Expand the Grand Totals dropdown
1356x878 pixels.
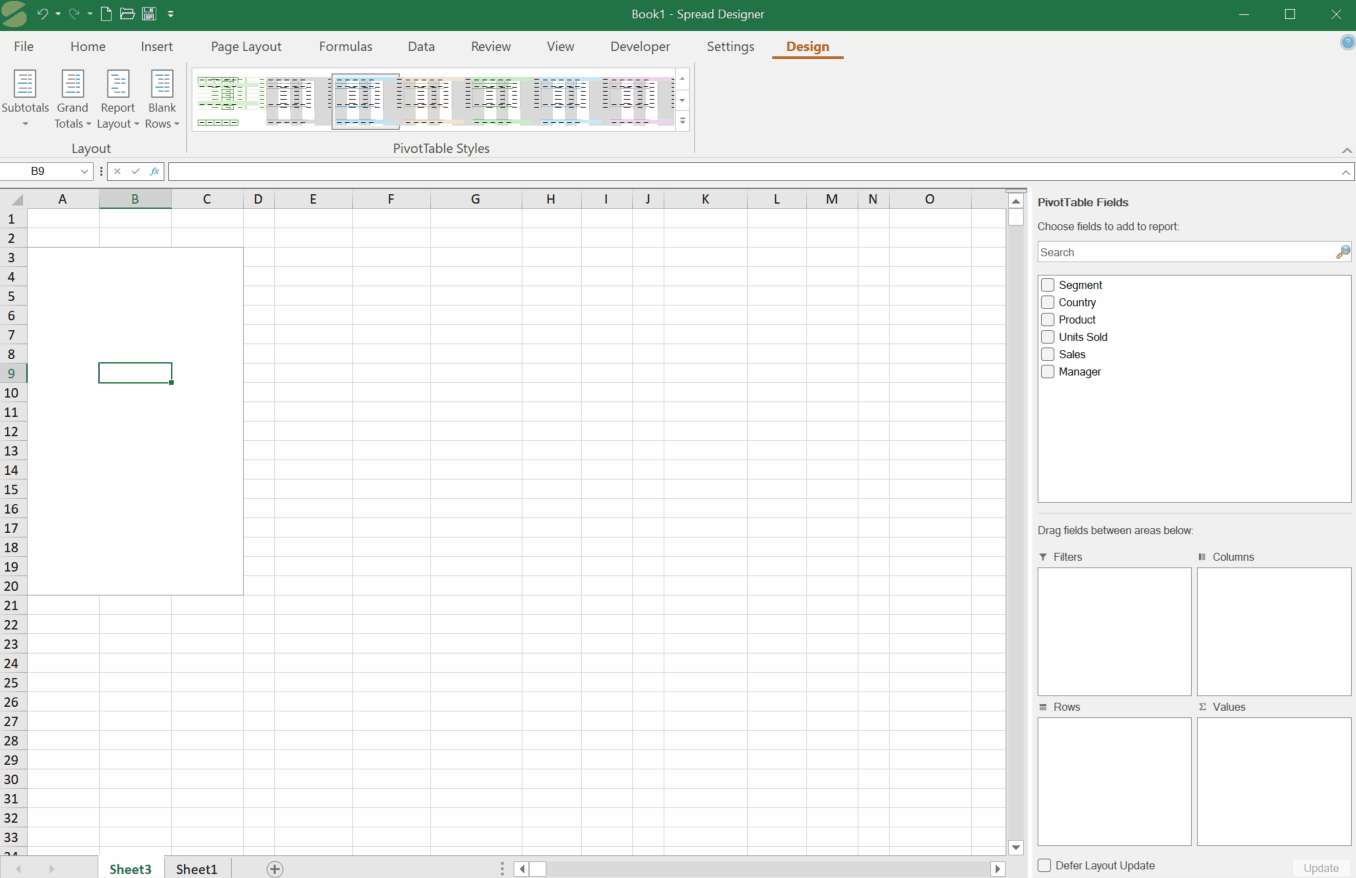72,100
